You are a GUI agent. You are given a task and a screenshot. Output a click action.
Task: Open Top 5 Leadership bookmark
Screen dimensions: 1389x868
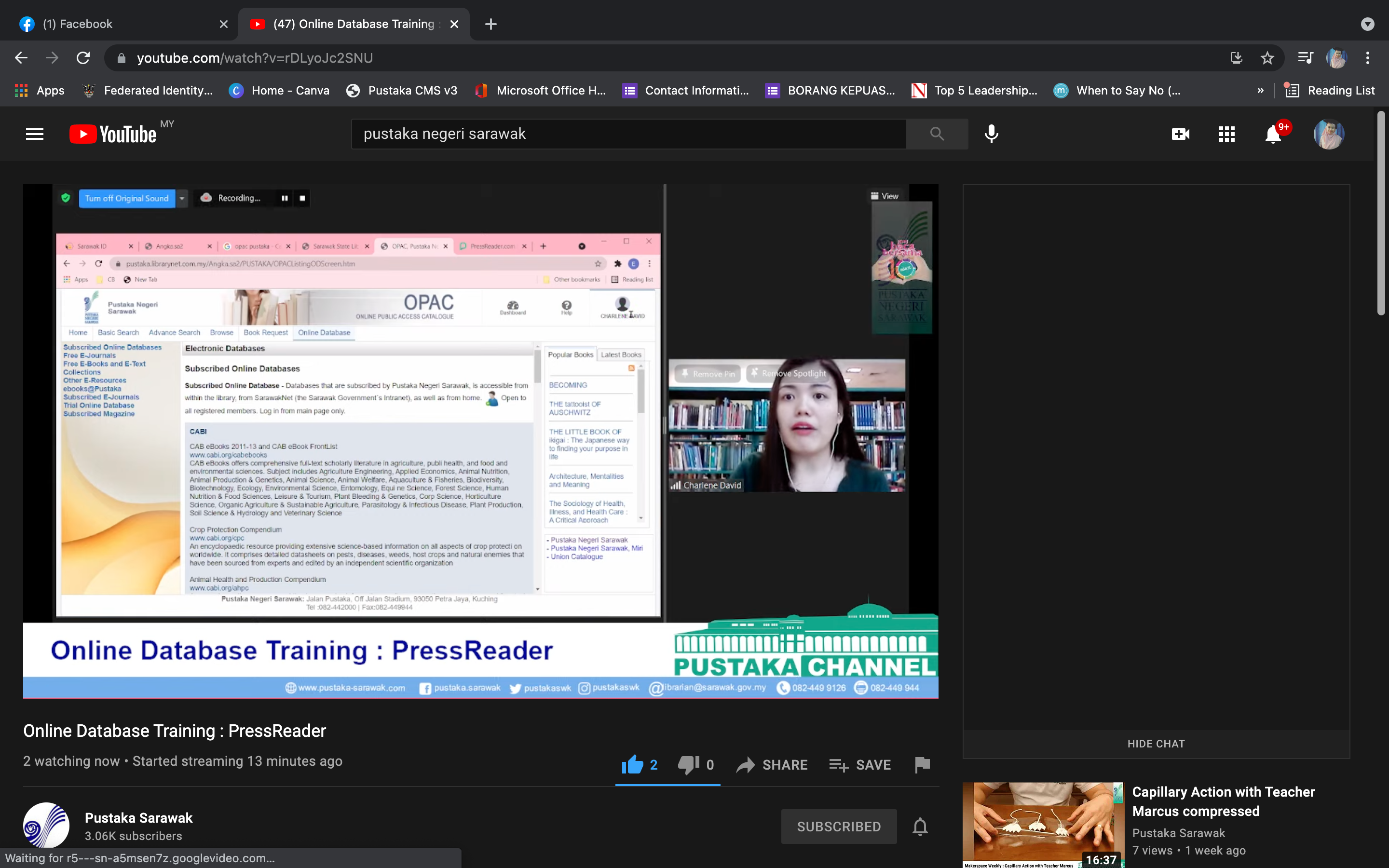pyautogui.click(x=975, y=91)
